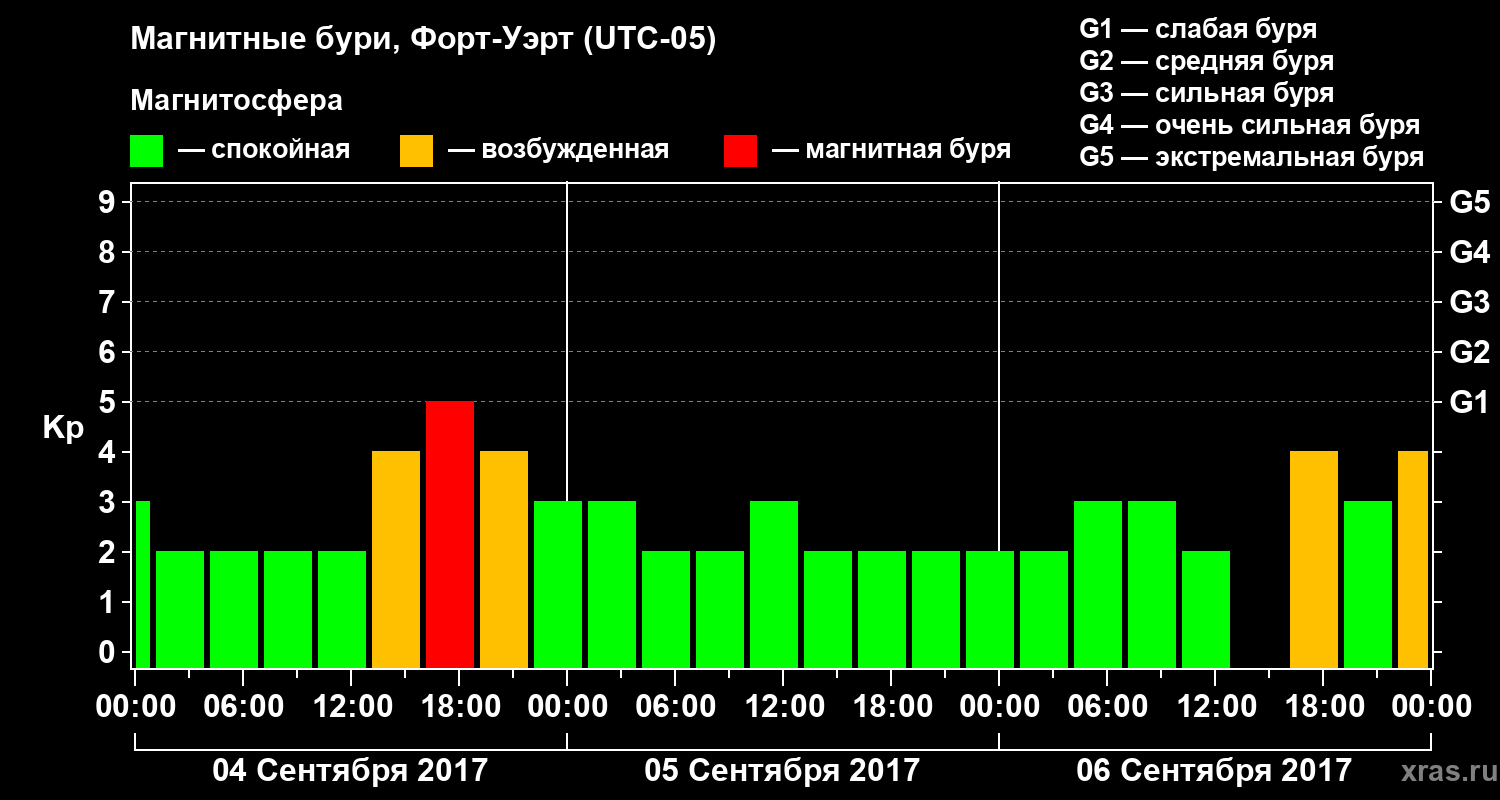Viewport: 1500px width, 800px height.
Task: Click '06:00' time label above 04 Сентября
Action: click(243, 706)
